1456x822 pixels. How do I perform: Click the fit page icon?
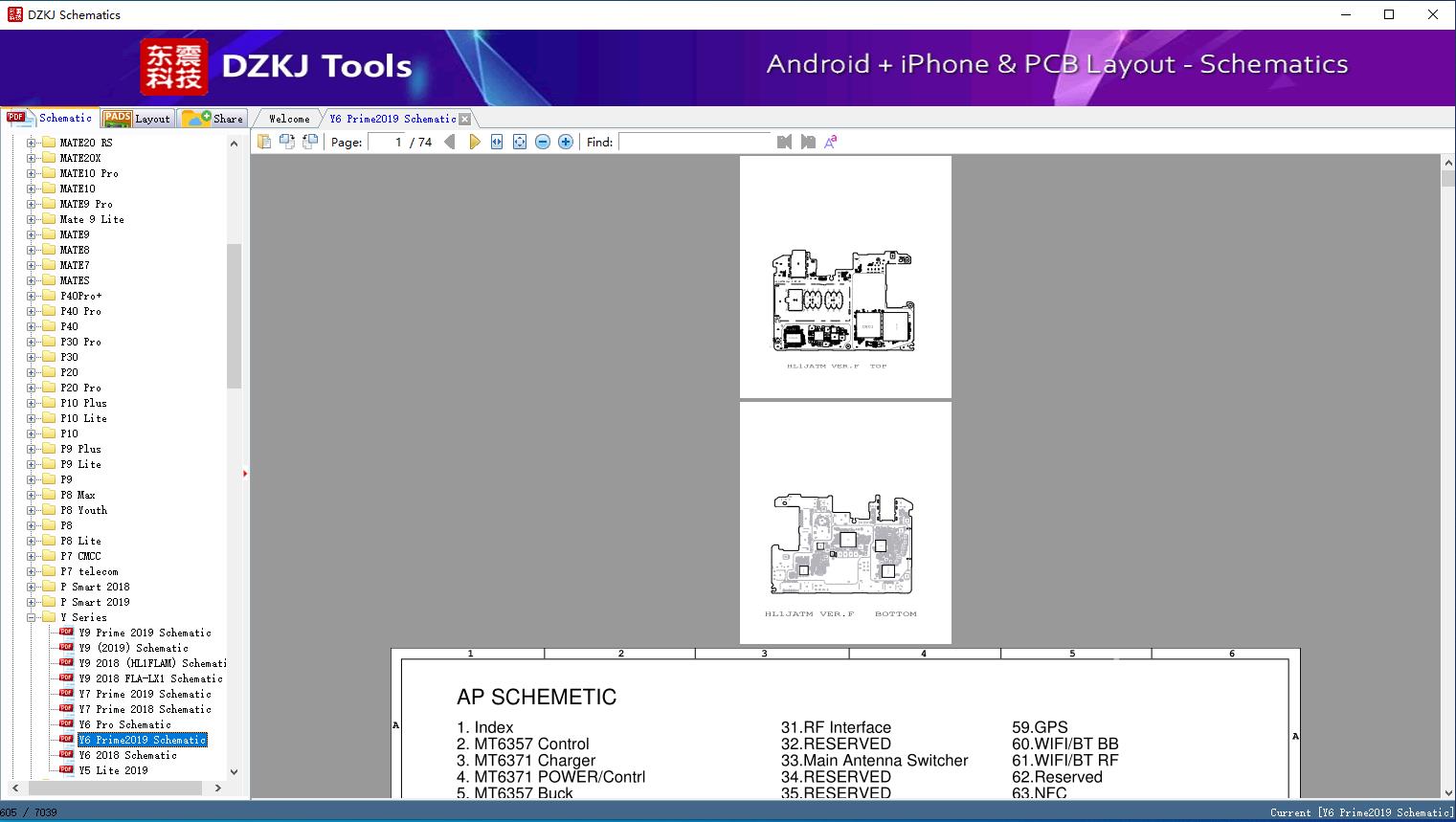click(x=520, y=142)
